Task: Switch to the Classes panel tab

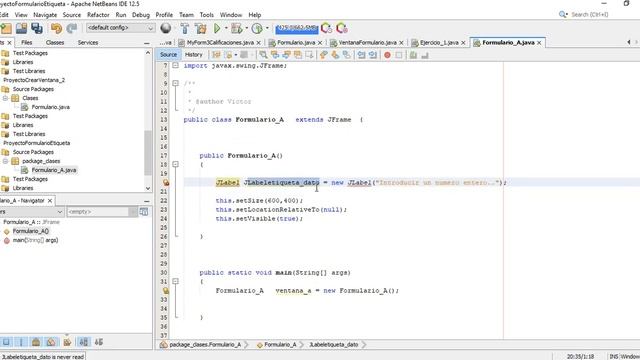Action: [x=55, y=42]
